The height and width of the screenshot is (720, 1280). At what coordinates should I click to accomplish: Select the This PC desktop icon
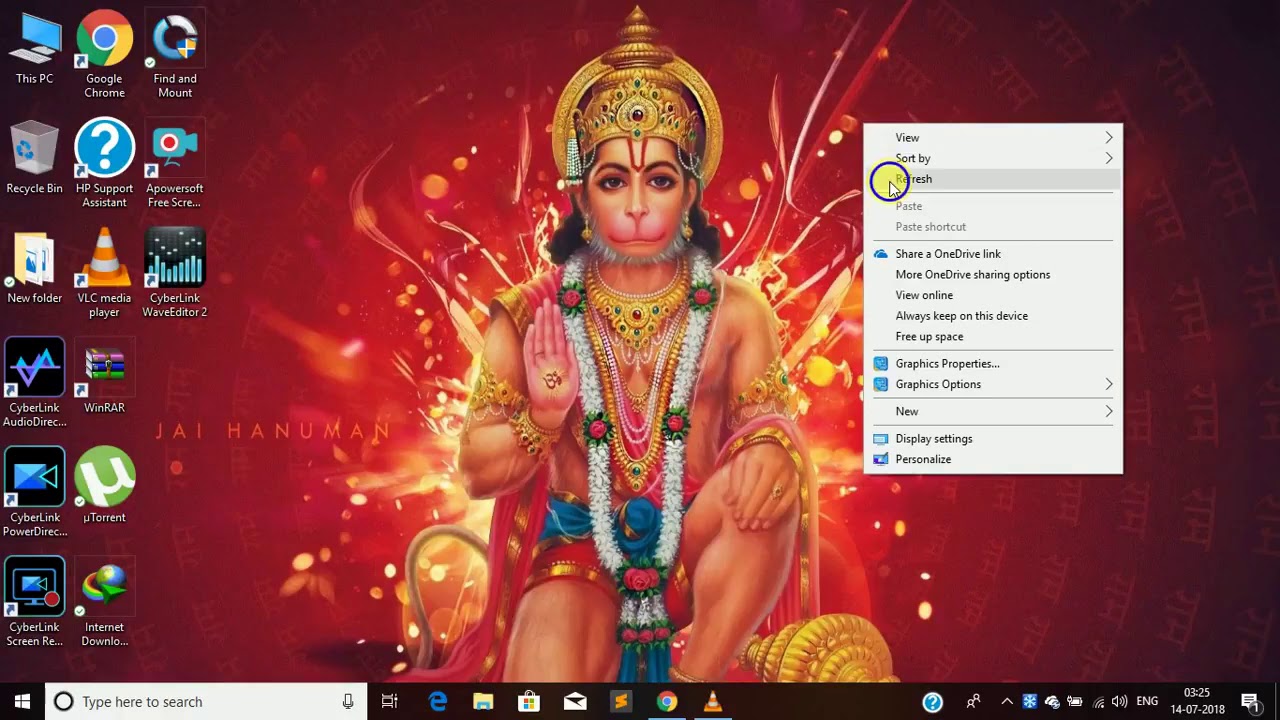pyautogui.click(x=34, y=48)
